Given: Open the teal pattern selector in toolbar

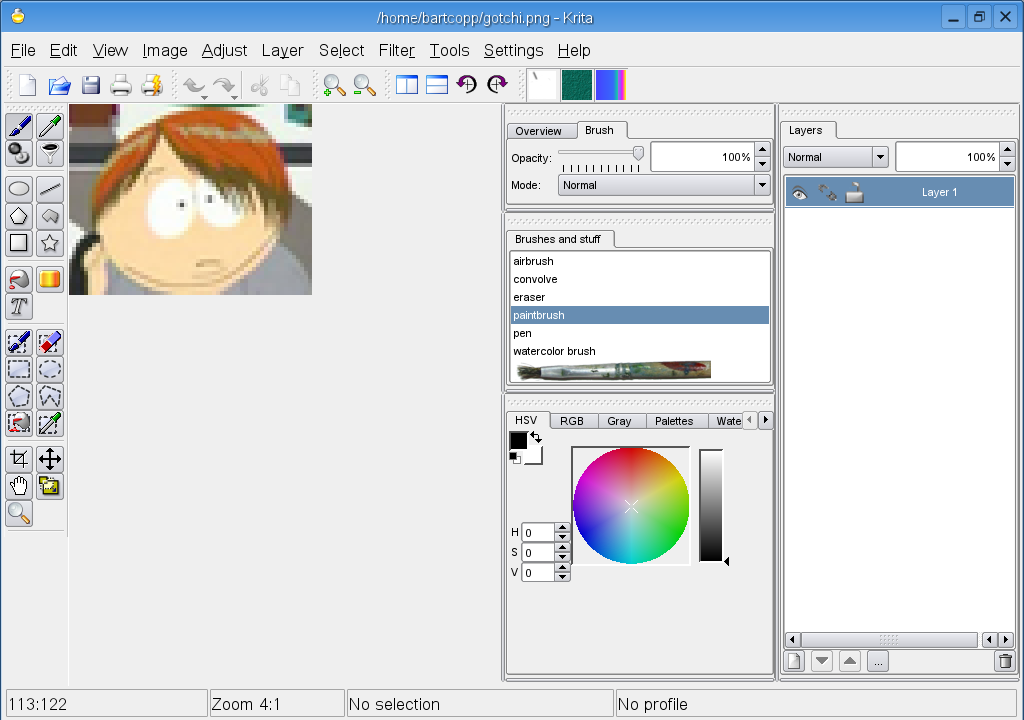Looking at the screenshot, I should 577,85.
